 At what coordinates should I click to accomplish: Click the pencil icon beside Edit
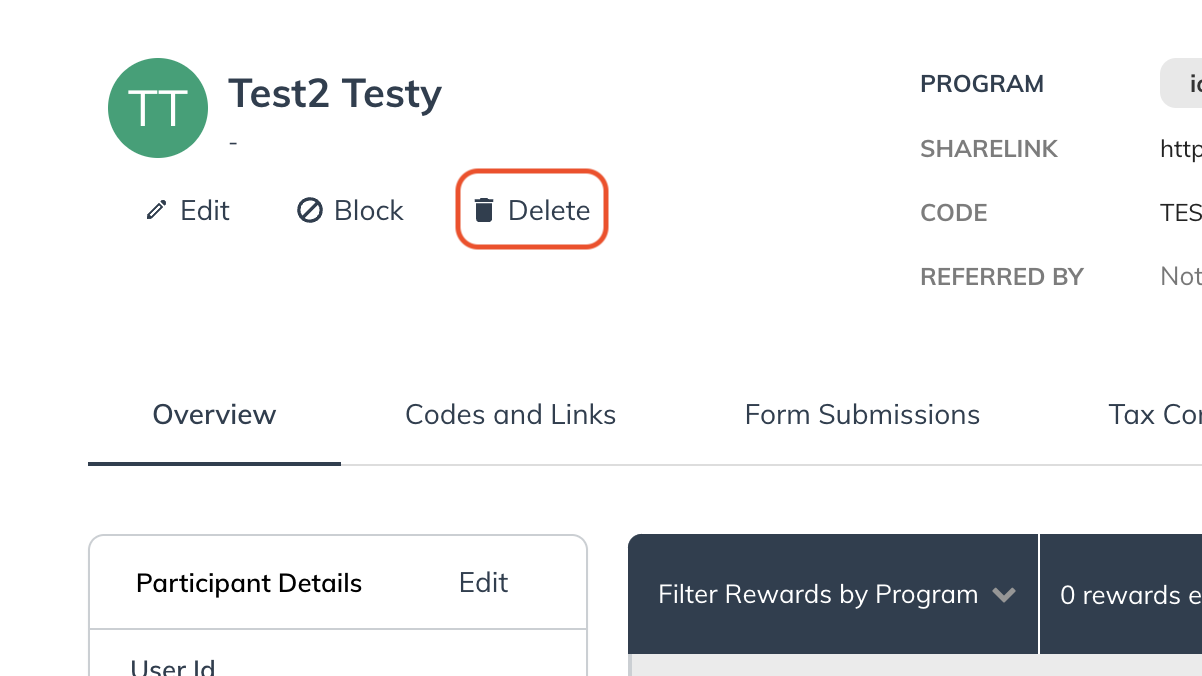(156, 210)
